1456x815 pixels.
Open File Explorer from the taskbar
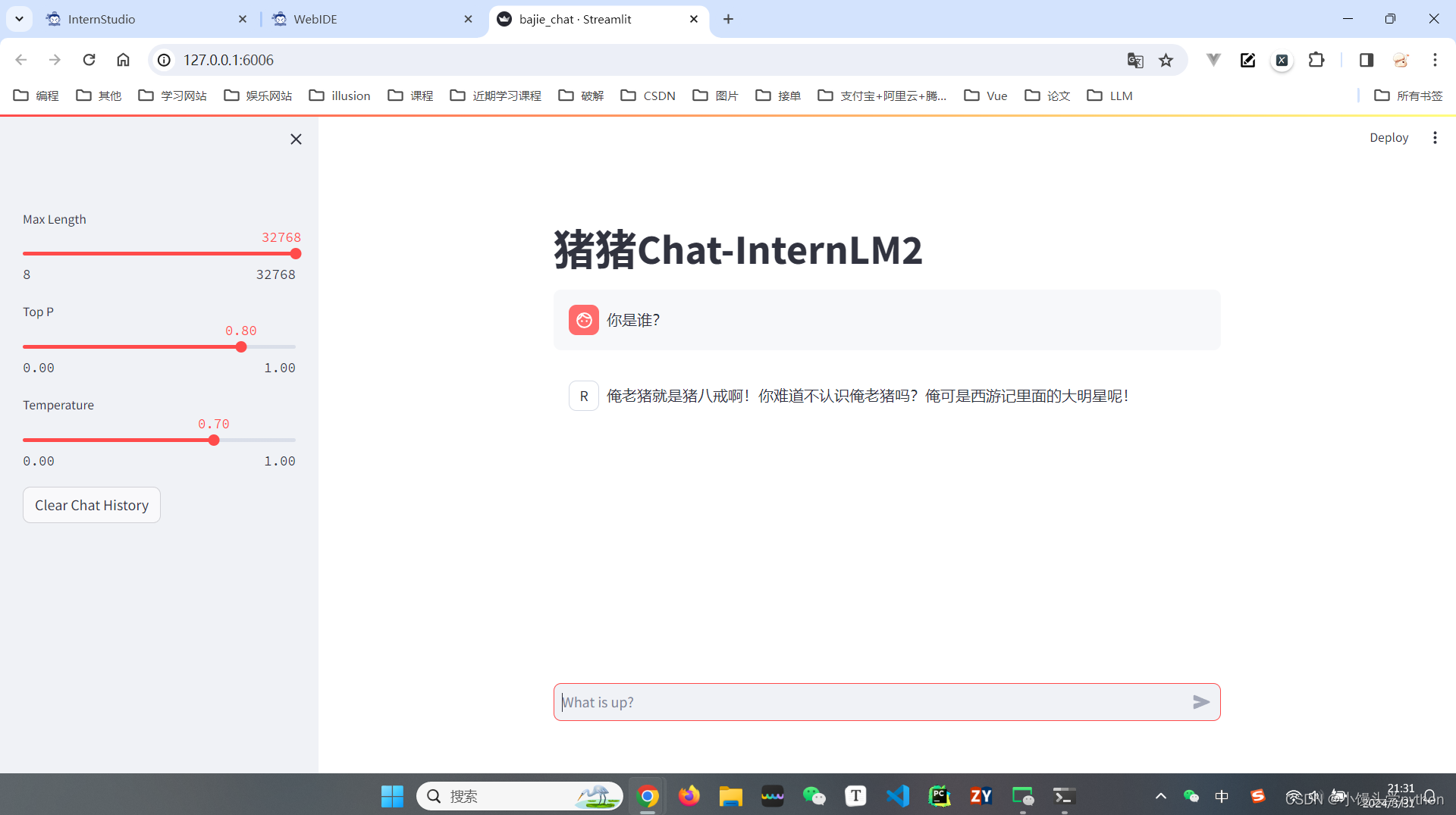730,796
